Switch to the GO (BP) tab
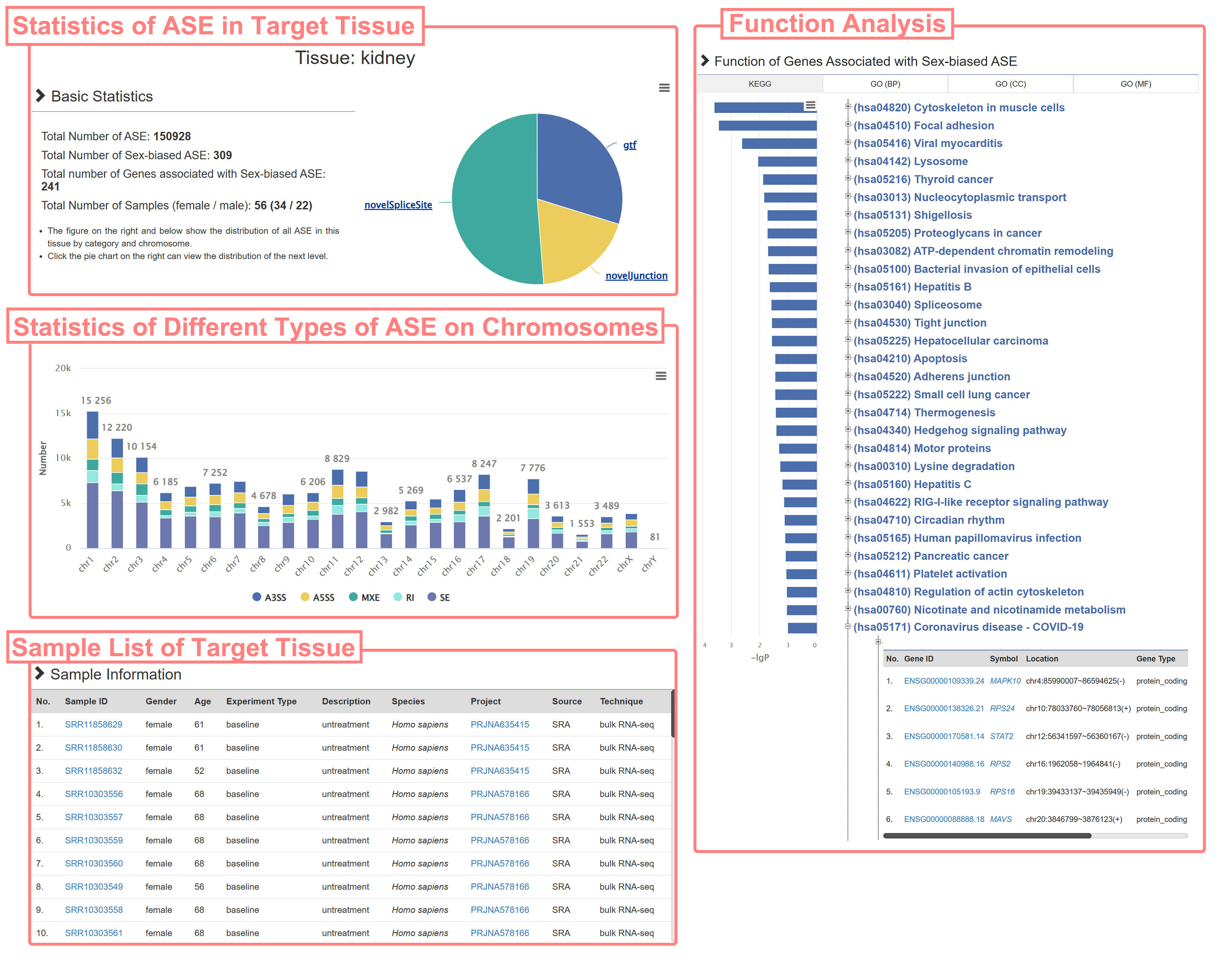 coord(885,83)
